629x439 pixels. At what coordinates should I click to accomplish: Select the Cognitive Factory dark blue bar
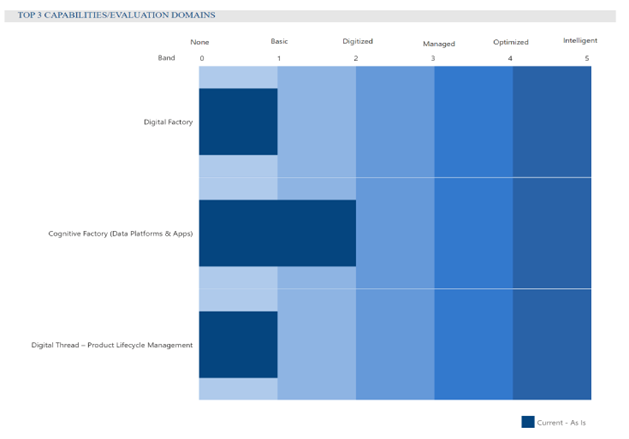pyautogui.click(x=277, y=233)
